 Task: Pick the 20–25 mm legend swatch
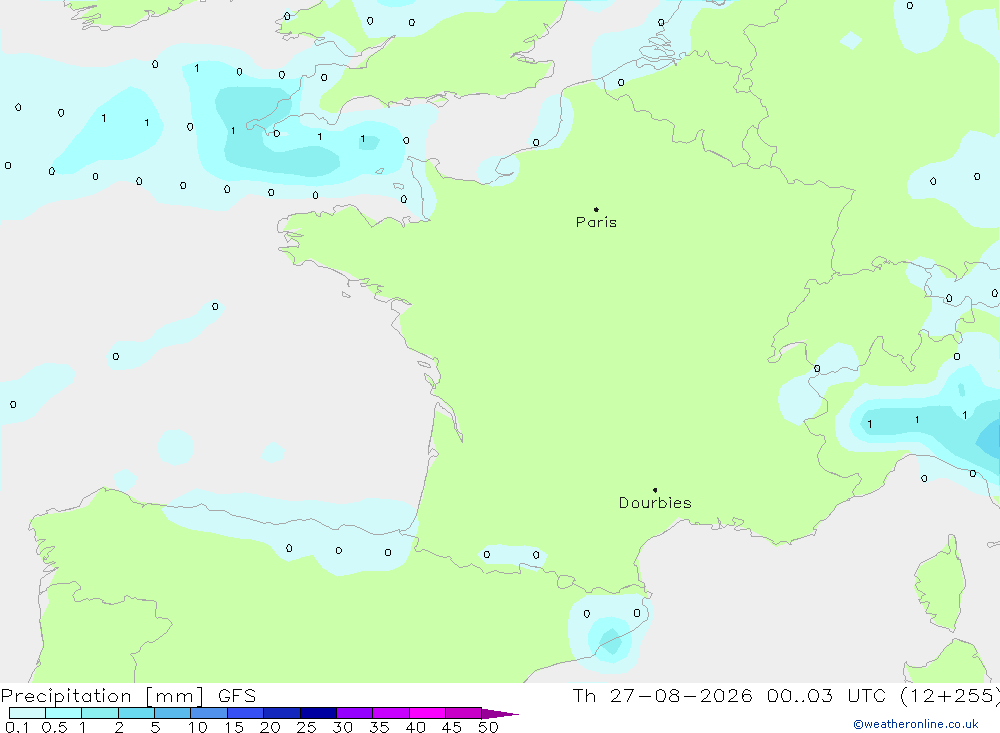pyautogui.click(x=282, y=713)
